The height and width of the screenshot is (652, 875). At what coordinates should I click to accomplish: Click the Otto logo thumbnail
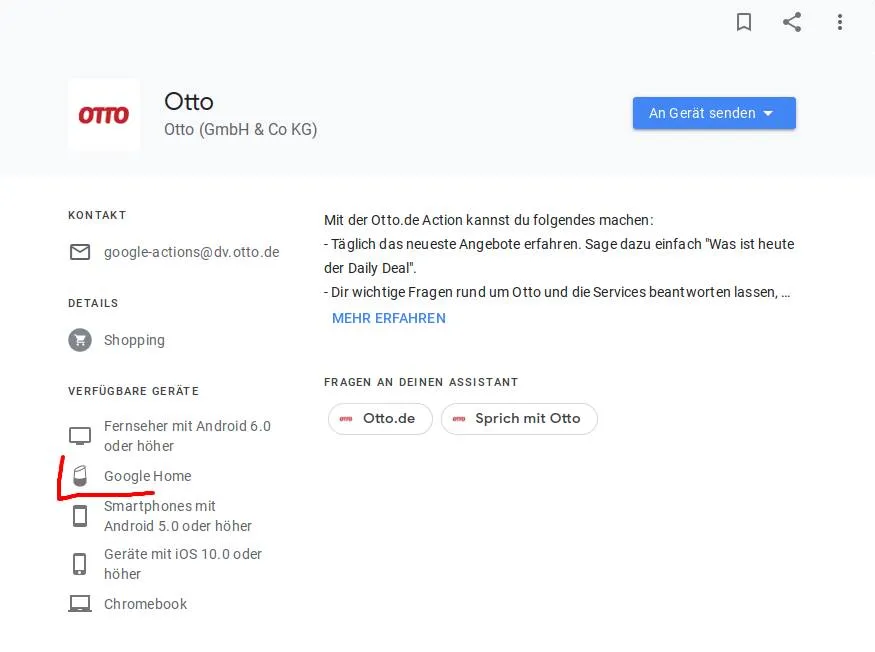(x=104, y=115)
